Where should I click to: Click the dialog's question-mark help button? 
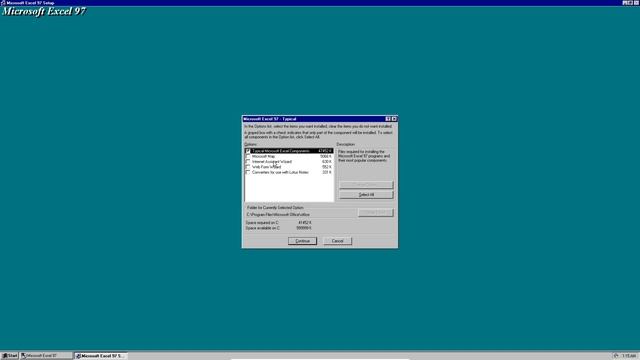click(388, 119)
